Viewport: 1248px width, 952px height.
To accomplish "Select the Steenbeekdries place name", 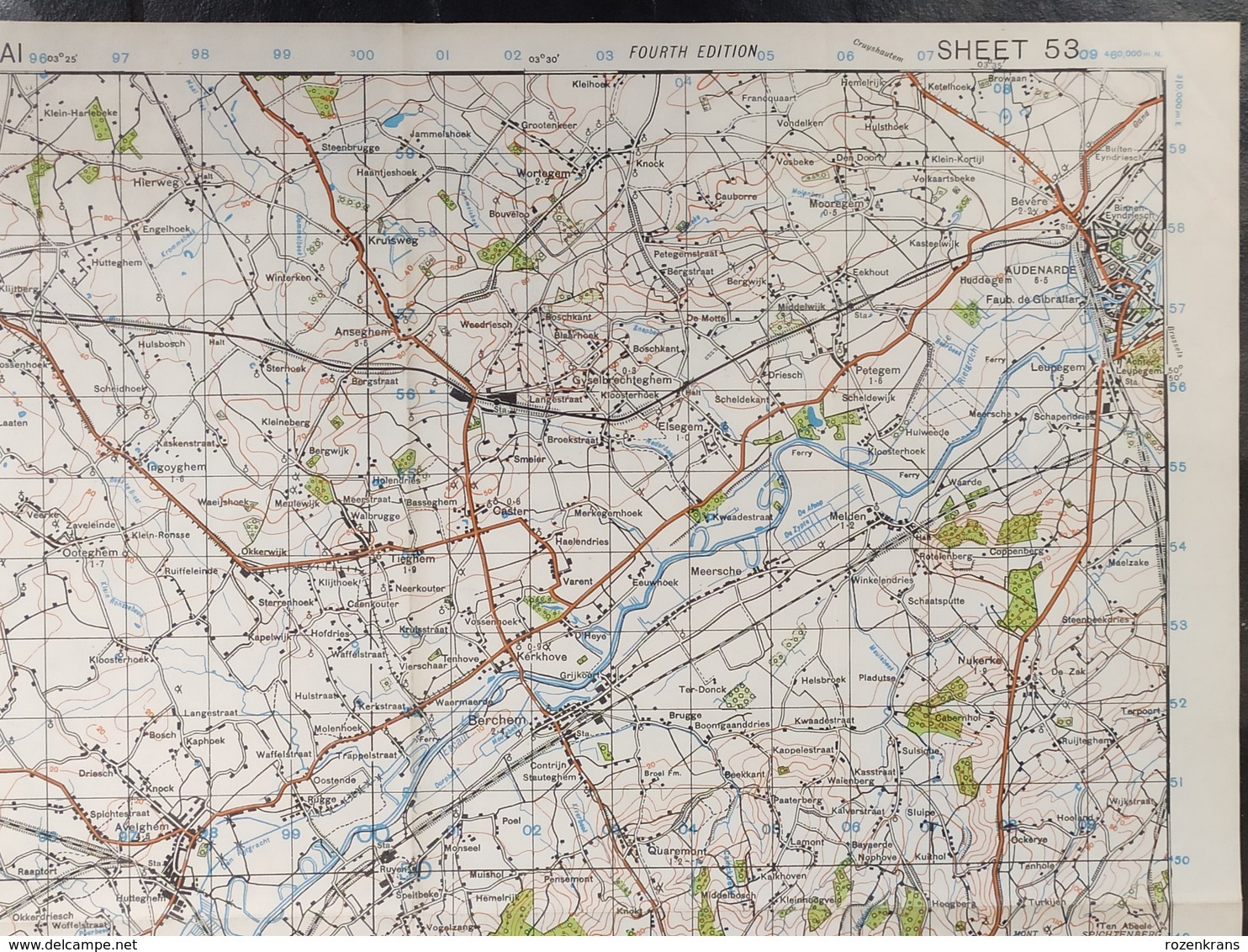I will 1096,618.
